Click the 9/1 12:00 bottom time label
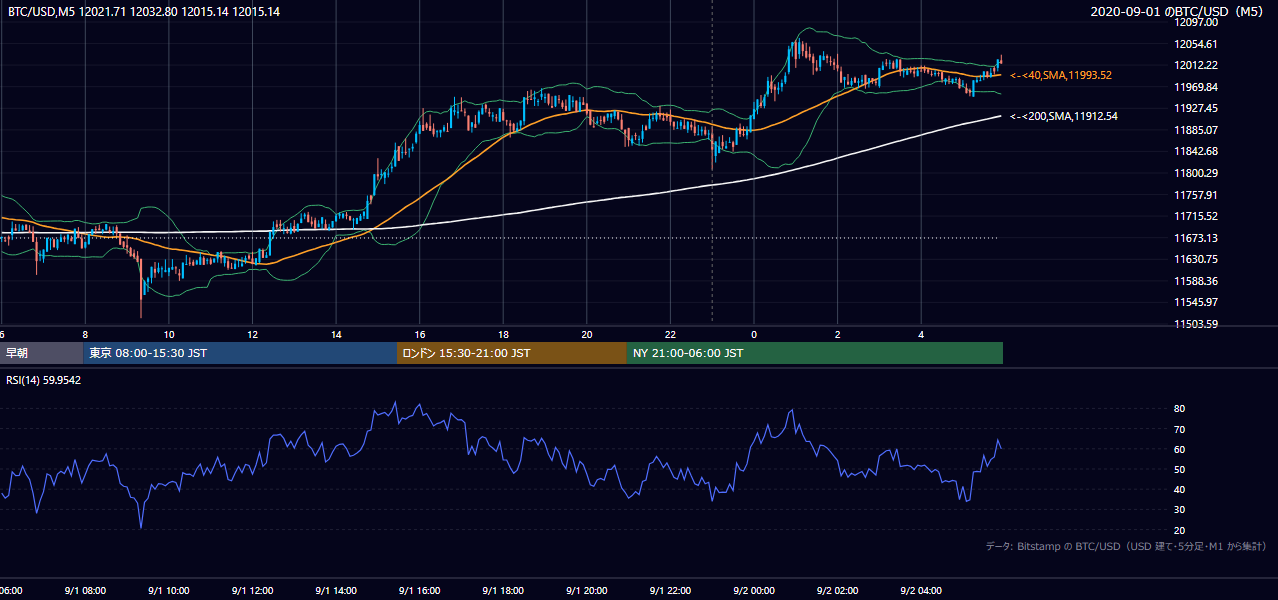The image size is (1278, 600). (x=253, y=590)
